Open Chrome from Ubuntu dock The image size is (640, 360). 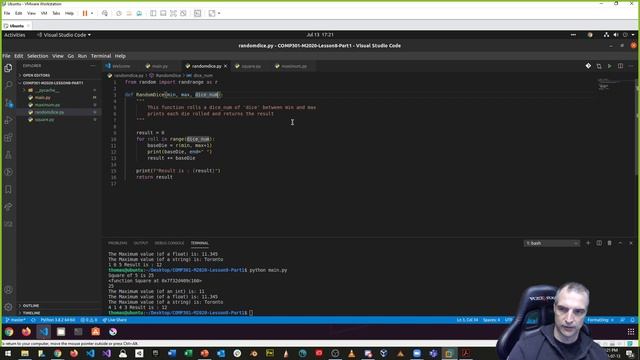(x=9, y=332)
